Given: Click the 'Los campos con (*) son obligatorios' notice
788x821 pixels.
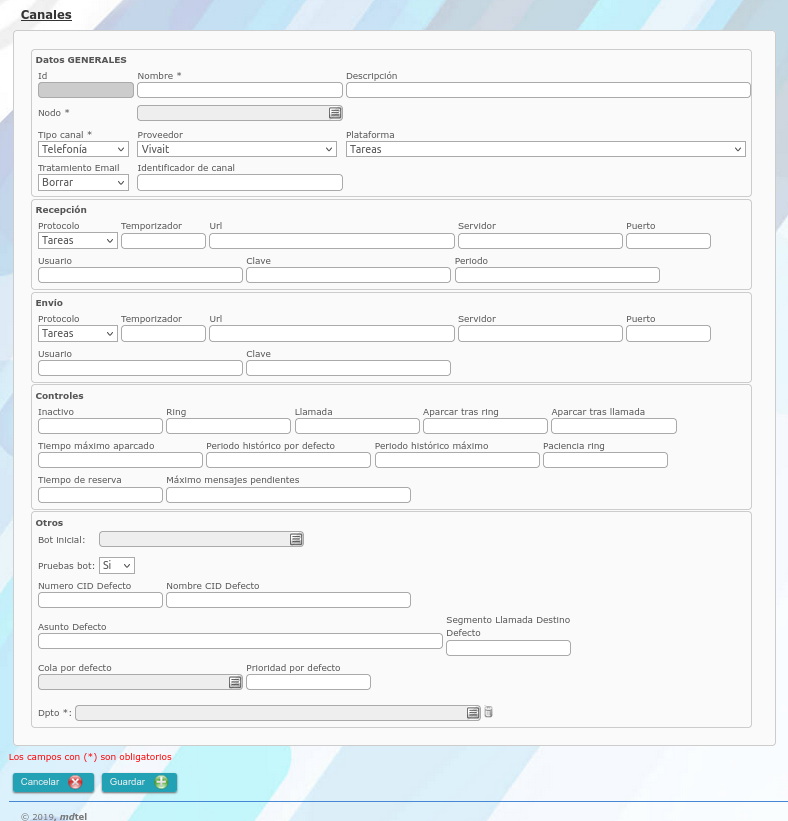Looking at the screenshot, I should (x=90, y=757).
